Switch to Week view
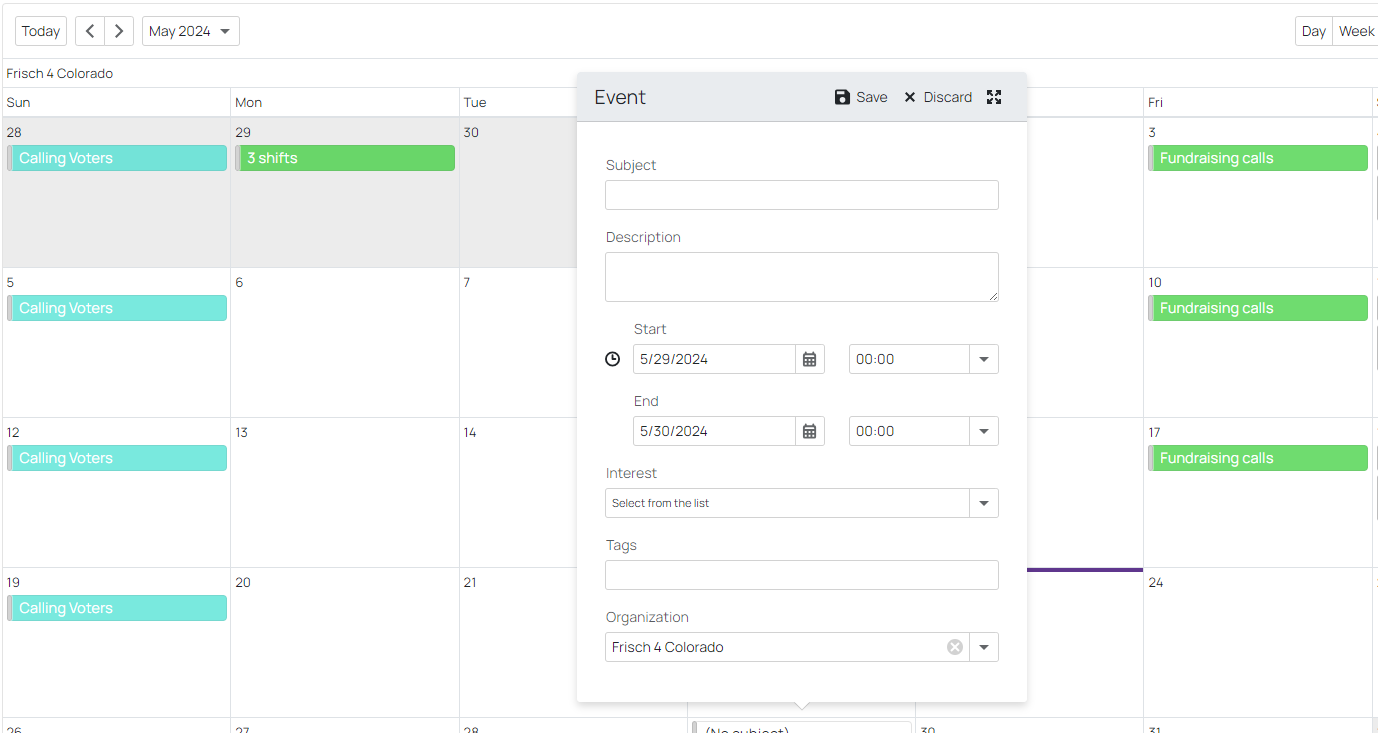This screenshot has height=733, width=1378. pyautogui.click(x=1356, y=31)
